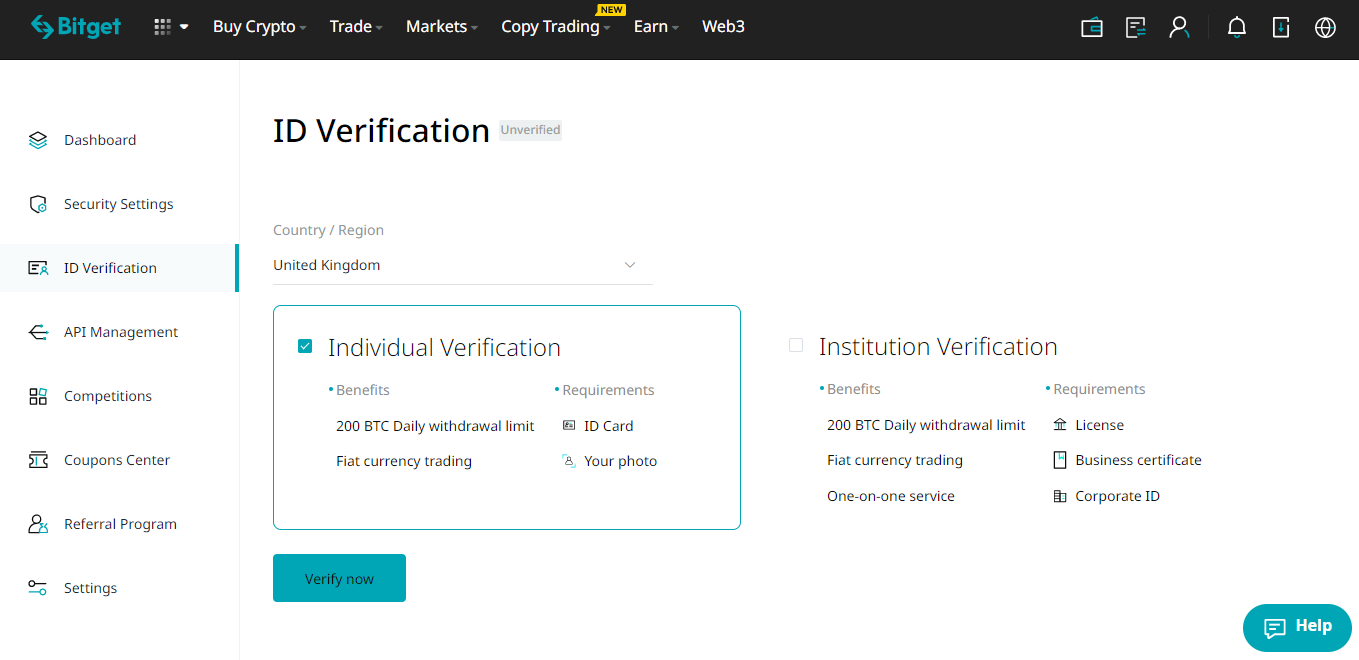Open Settings in the sidebar

pyautogui.click(x=119, y=588)
